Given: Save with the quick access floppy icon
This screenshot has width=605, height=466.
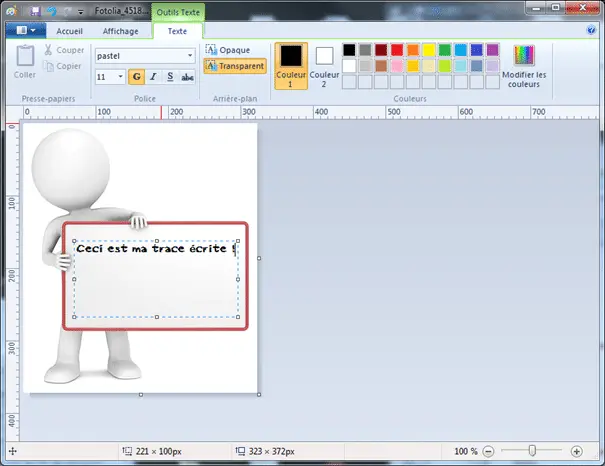Looking at the screenshot, I should pyautogui.click(x=35, y=11).
